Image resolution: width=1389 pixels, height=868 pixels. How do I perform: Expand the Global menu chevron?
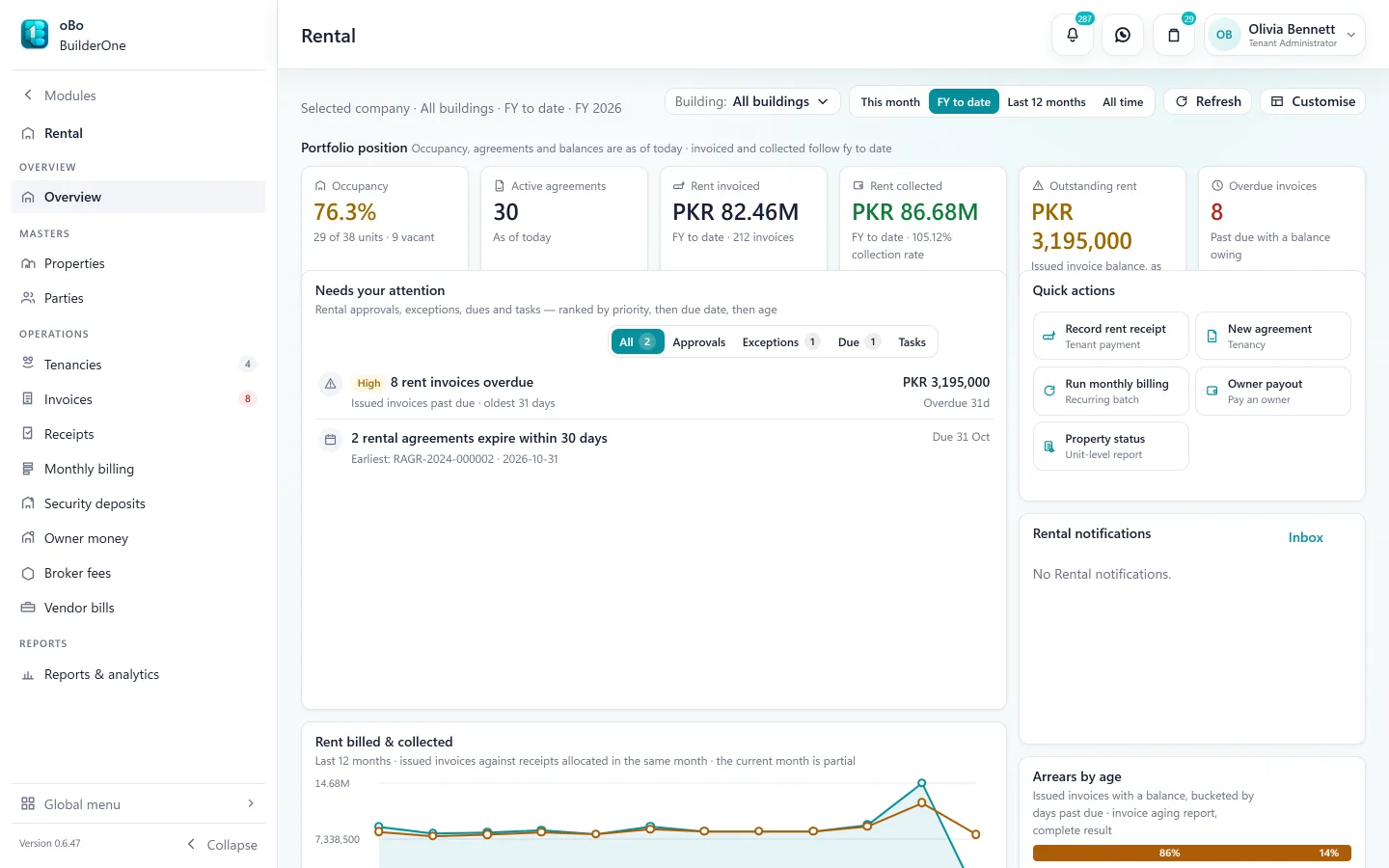coord(251,803)
